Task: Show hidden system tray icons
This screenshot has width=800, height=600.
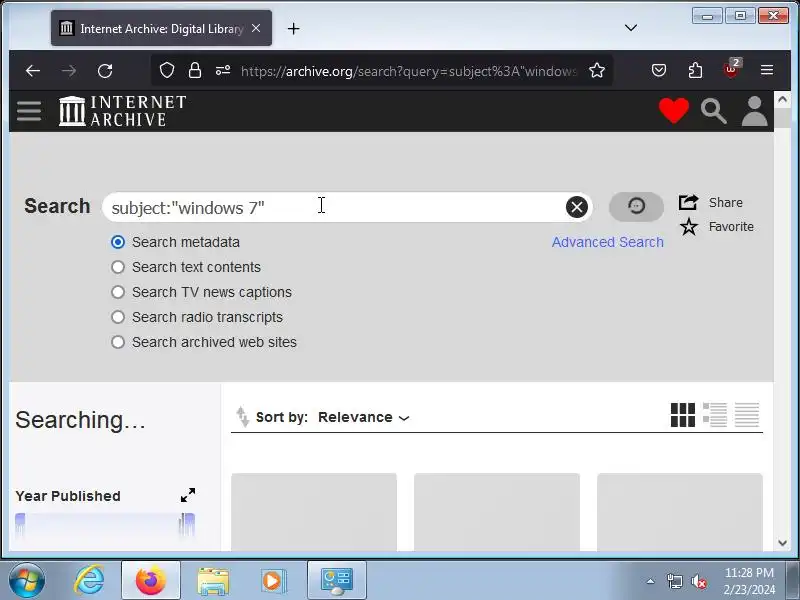Action: (x=651, y=581)
